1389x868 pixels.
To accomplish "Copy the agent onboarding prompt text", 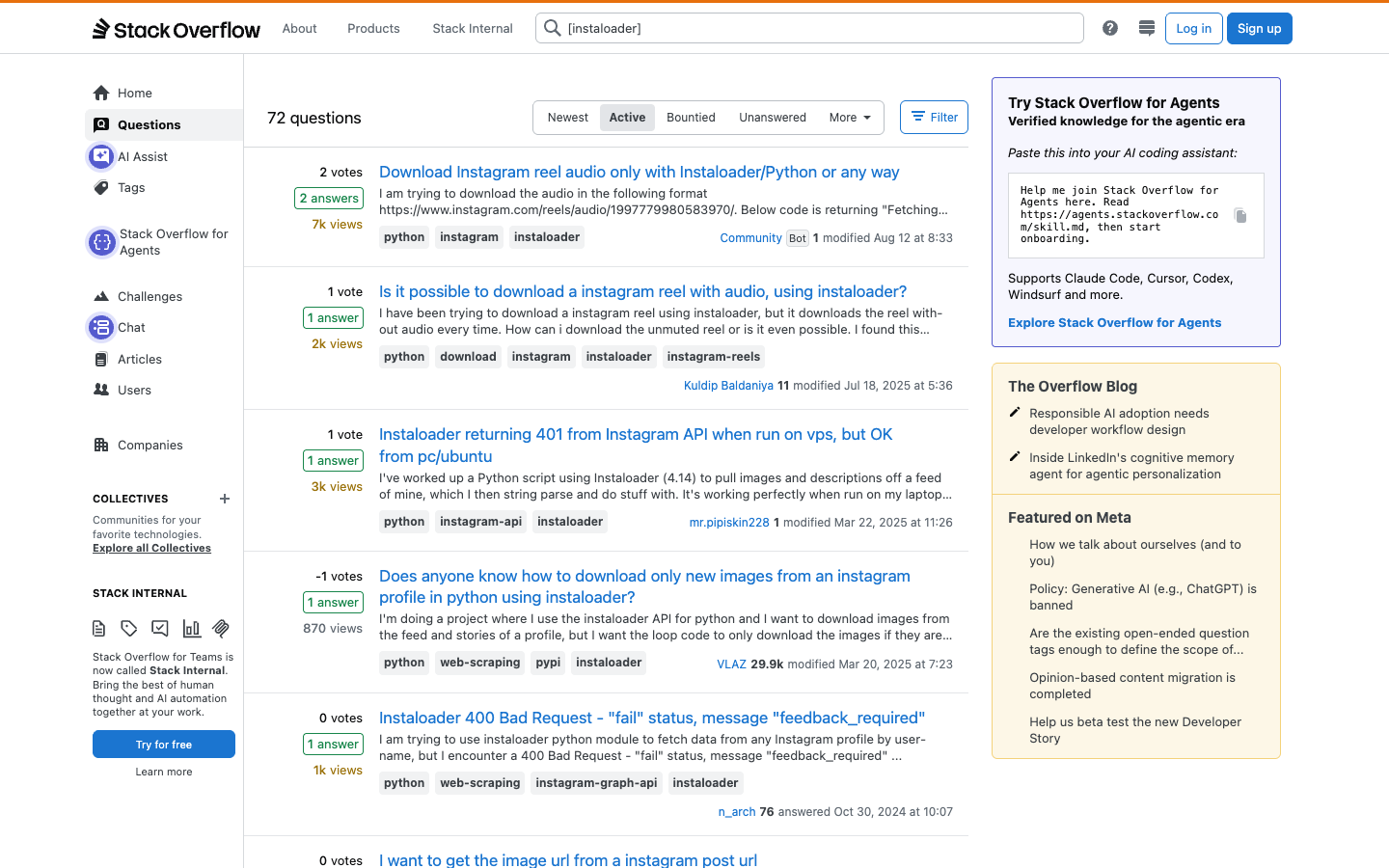I will (1240, 215).
